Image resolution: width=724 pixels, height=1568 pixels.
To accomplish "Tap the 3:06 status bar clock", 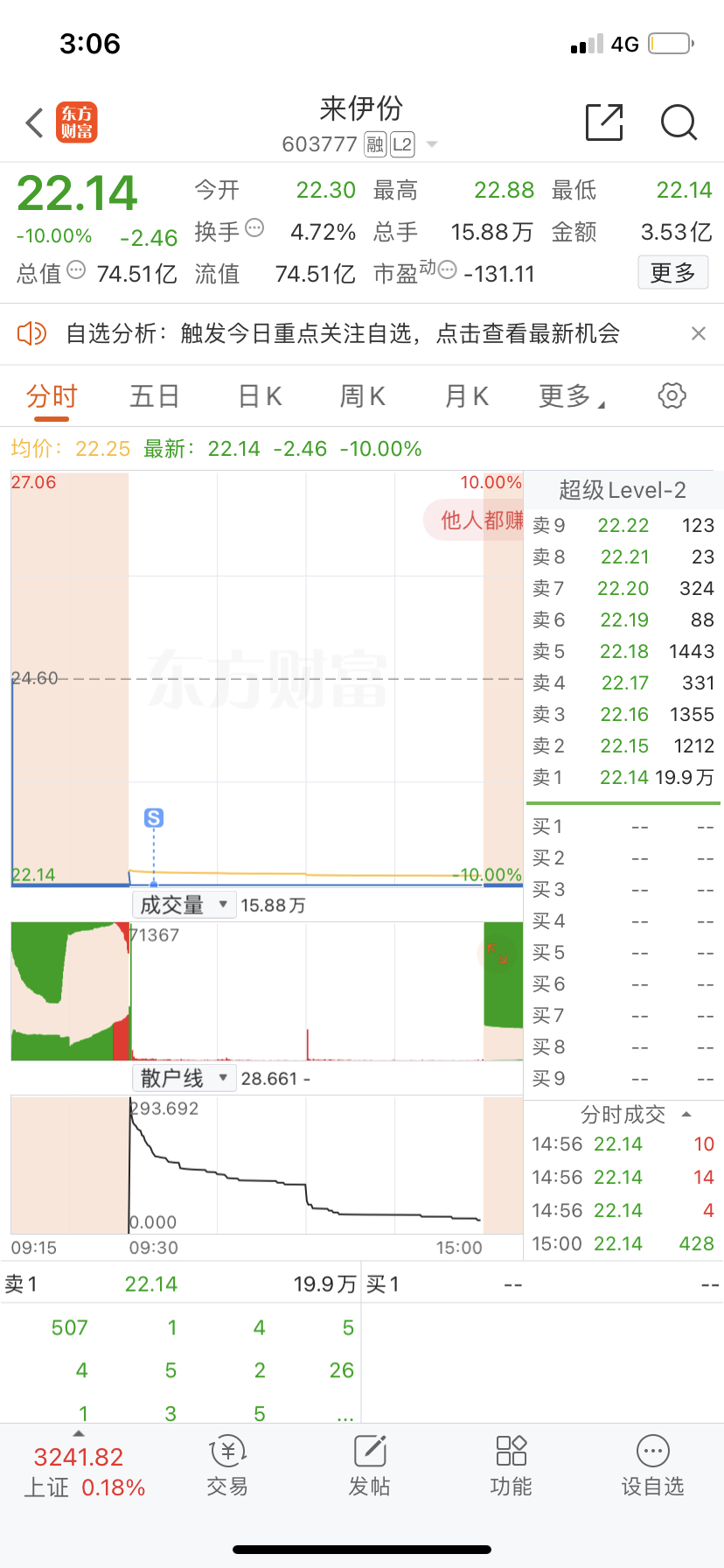I will pyautogui.click(x=90, y=44).
